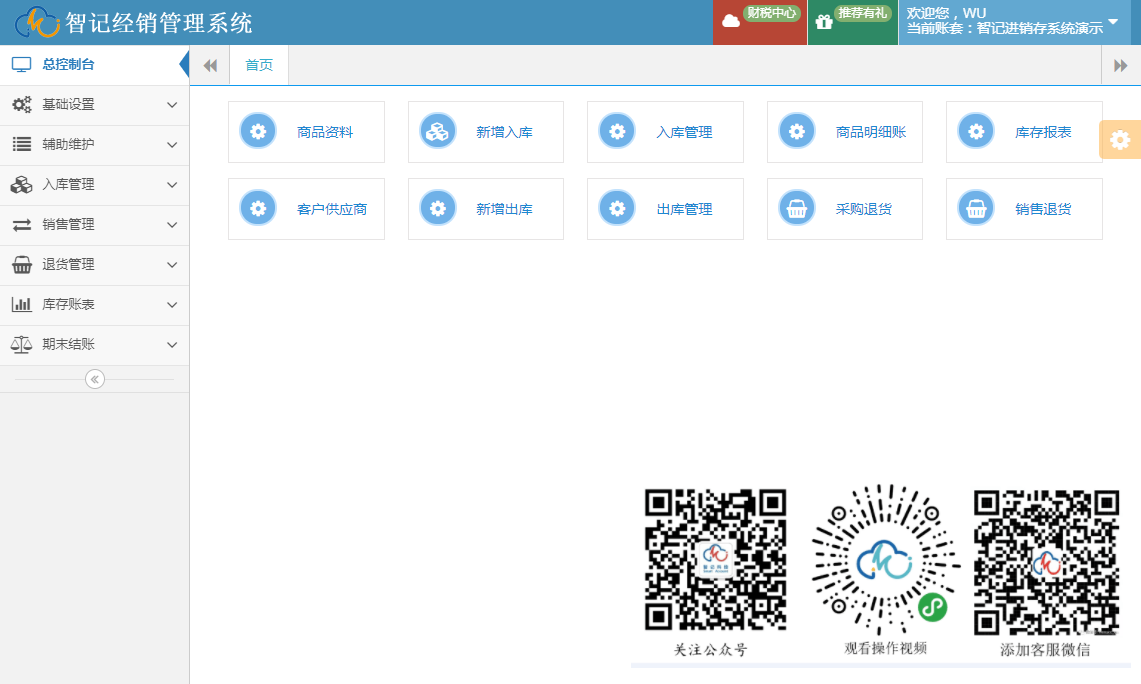
Task: Click the 客户供应商 shortcut label
Action: coord(332,210)
